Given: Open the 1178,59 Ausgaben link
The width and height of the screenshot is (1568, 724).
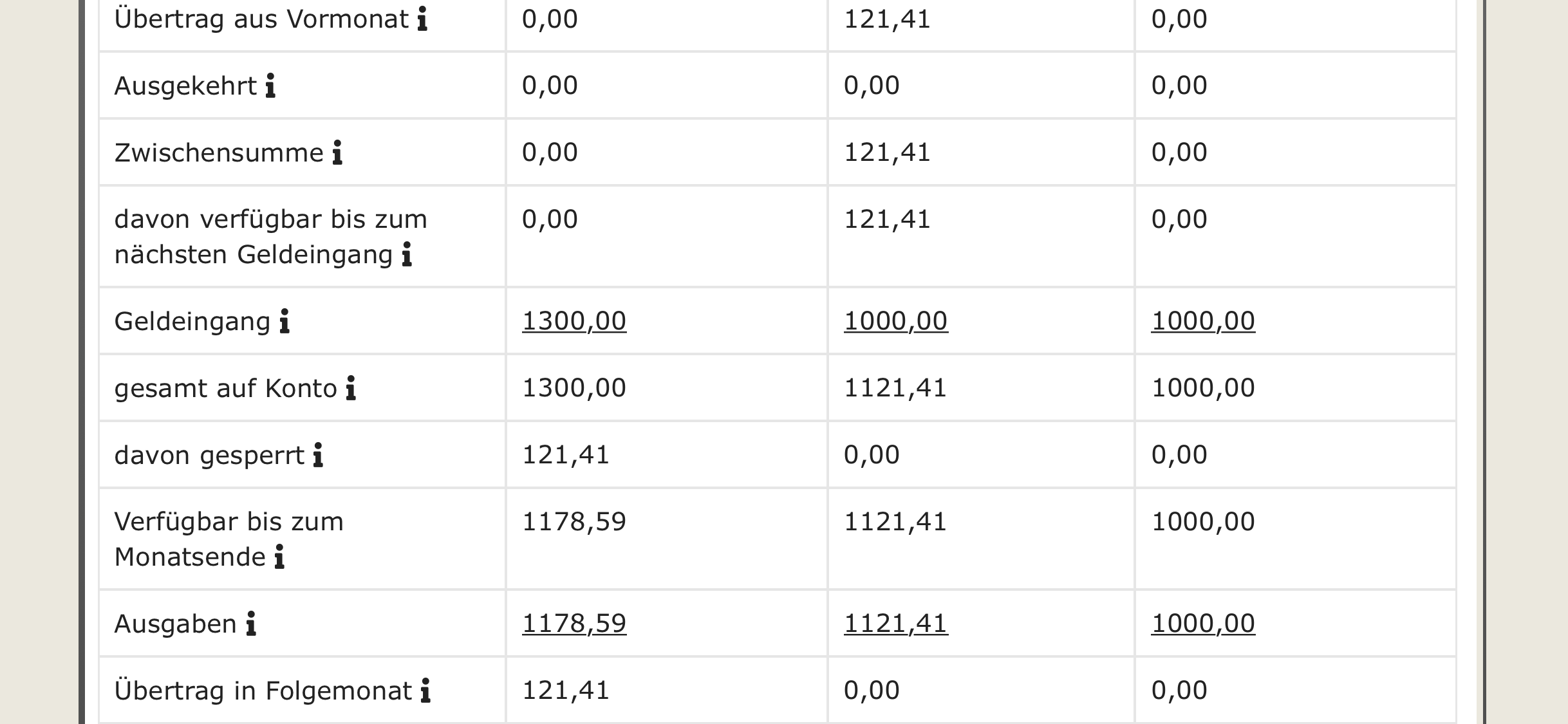Looking at the screenshot, I should tap(574, 624).
